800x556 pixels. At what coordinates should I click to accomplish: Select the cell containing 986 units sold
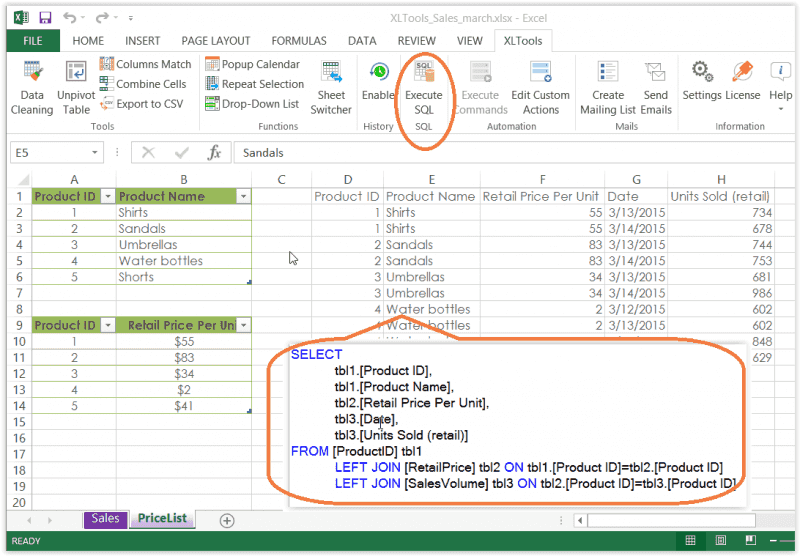(721, 293)
